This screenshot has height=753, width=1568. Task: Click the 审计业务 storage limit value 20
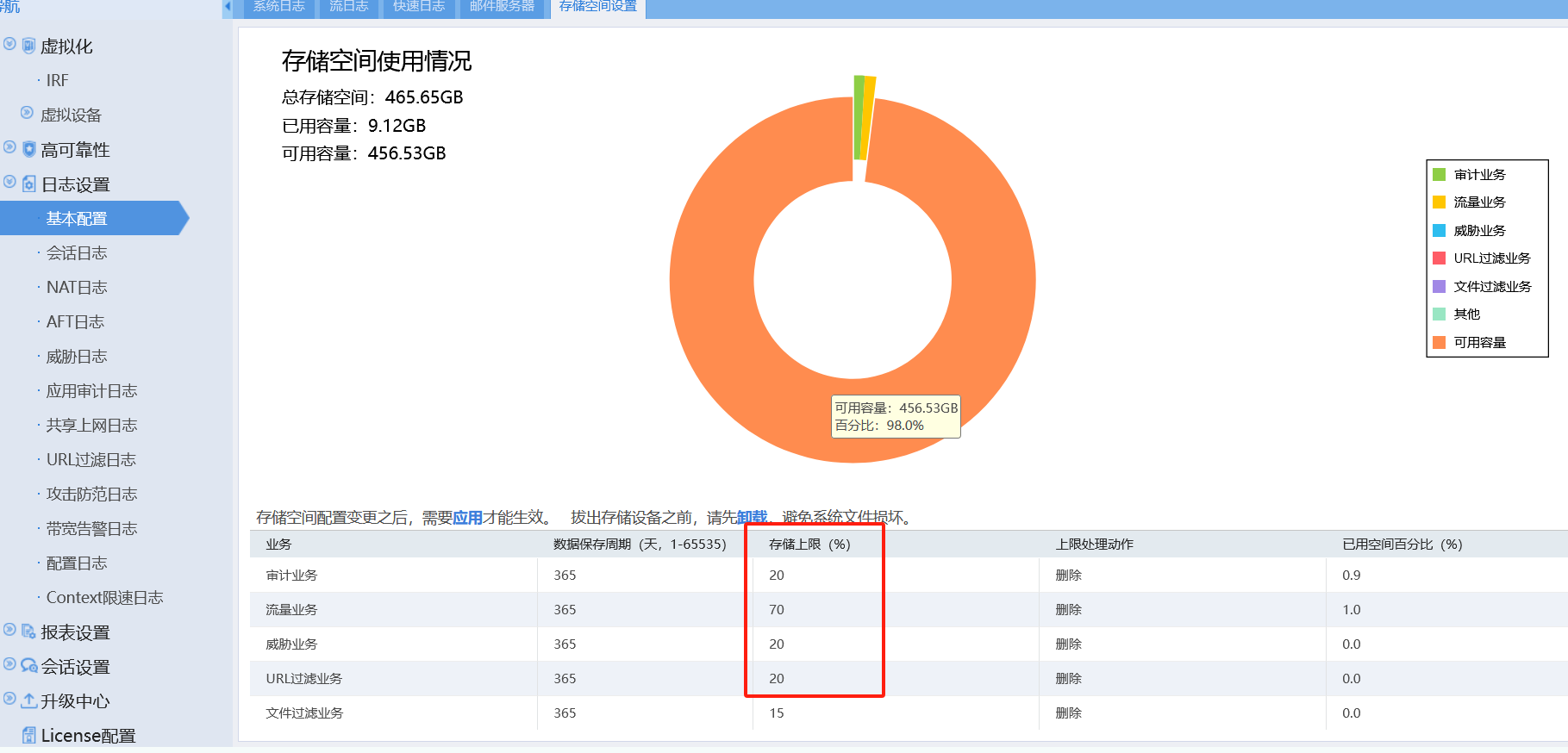[777, 575]
